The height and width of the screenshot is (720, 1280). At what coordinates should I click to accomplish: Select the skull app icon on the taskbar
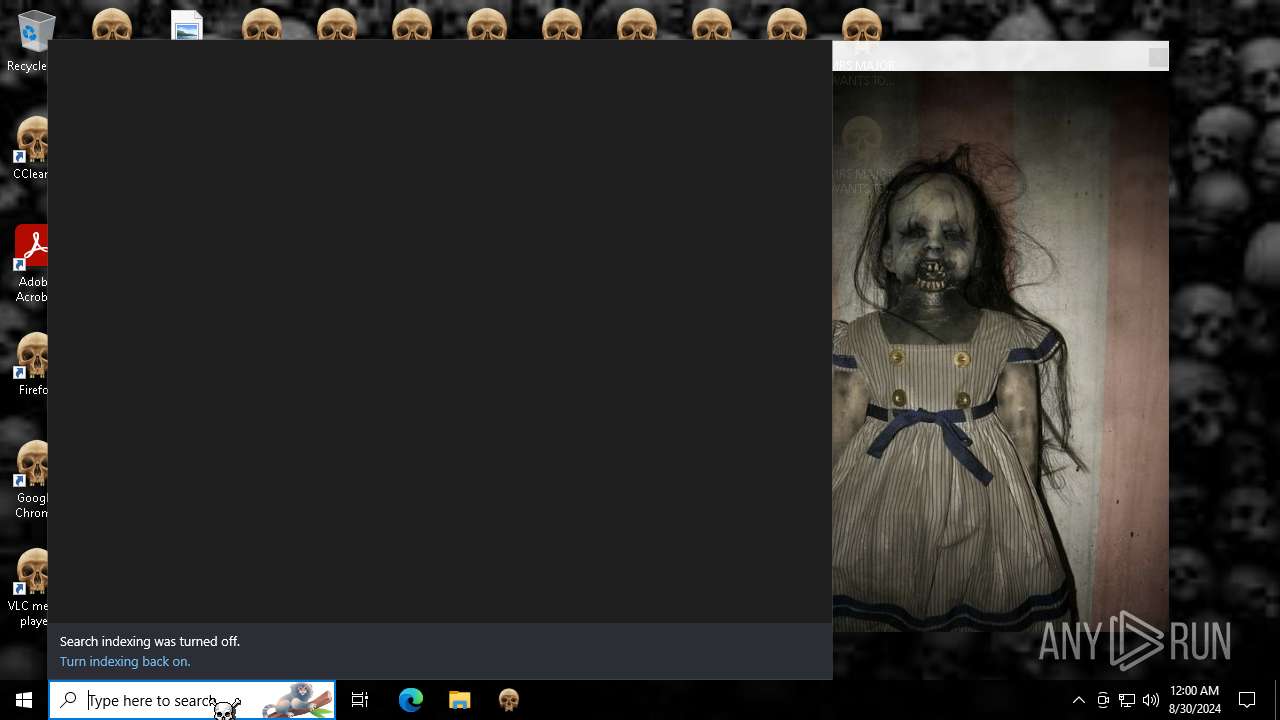508,700
